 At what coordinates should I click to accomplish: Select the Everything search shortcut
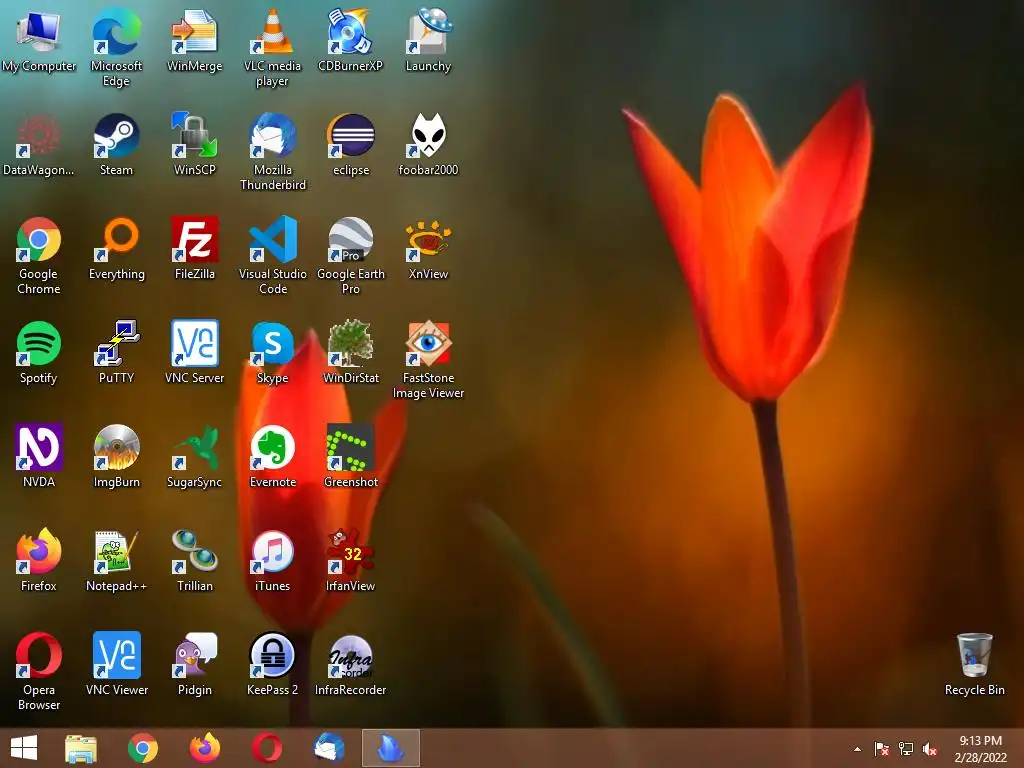[x=116, y=248]
